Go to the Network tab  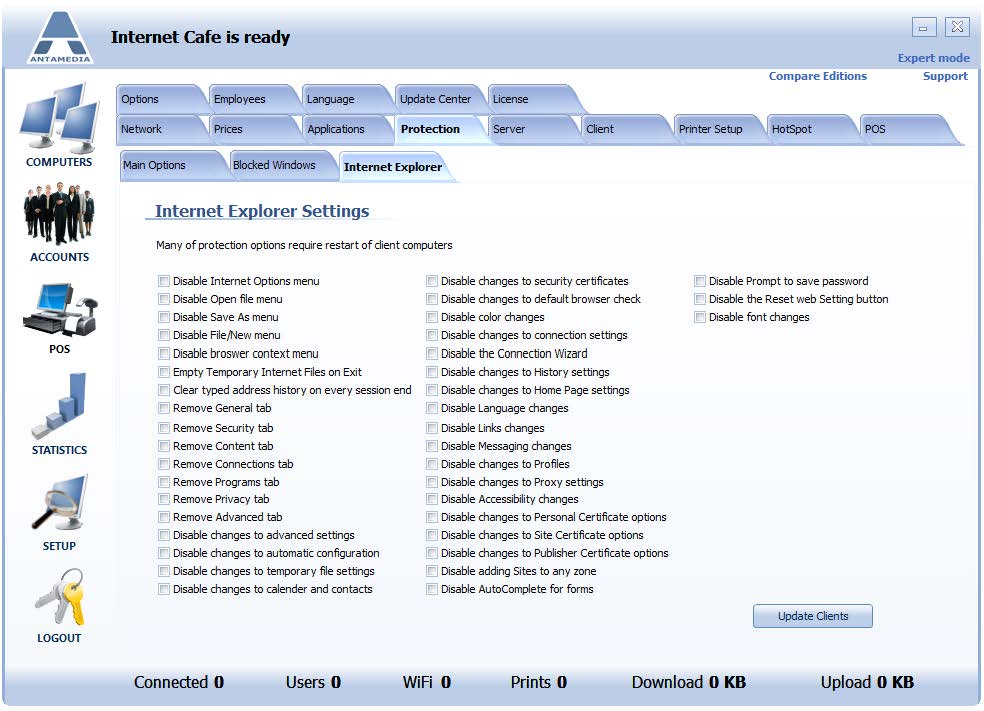click(160, 129)
